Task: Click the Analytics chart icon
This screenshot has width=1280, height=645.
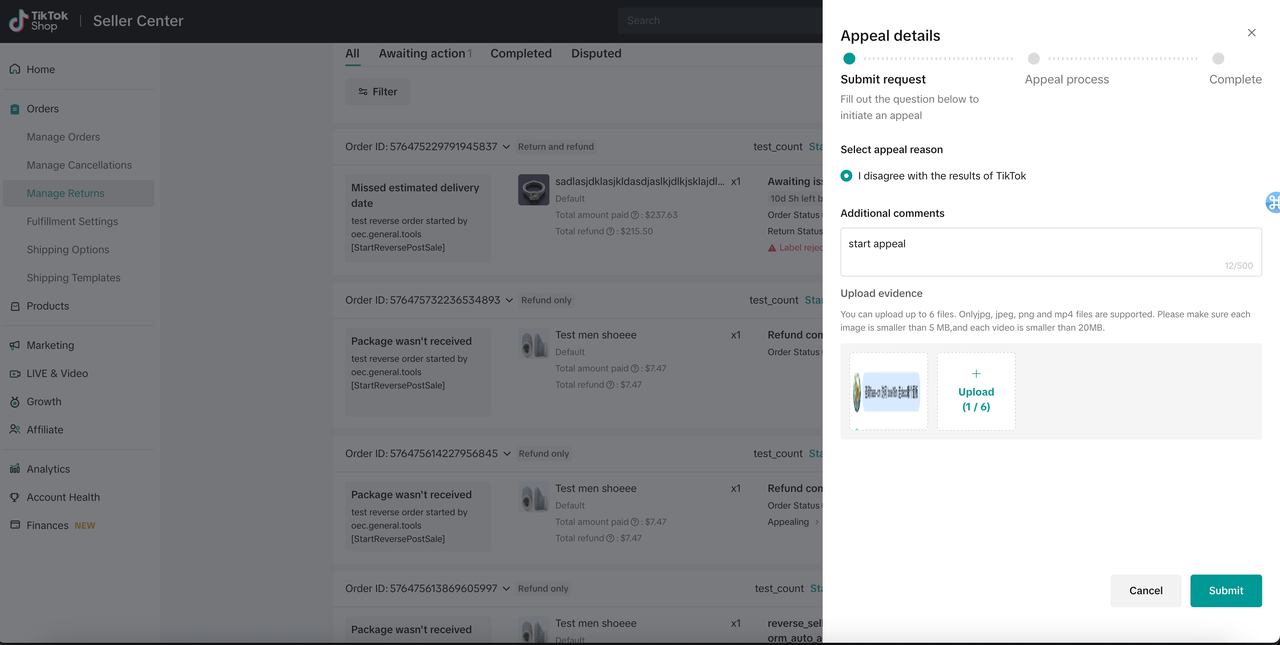Action: pos(15,469)
